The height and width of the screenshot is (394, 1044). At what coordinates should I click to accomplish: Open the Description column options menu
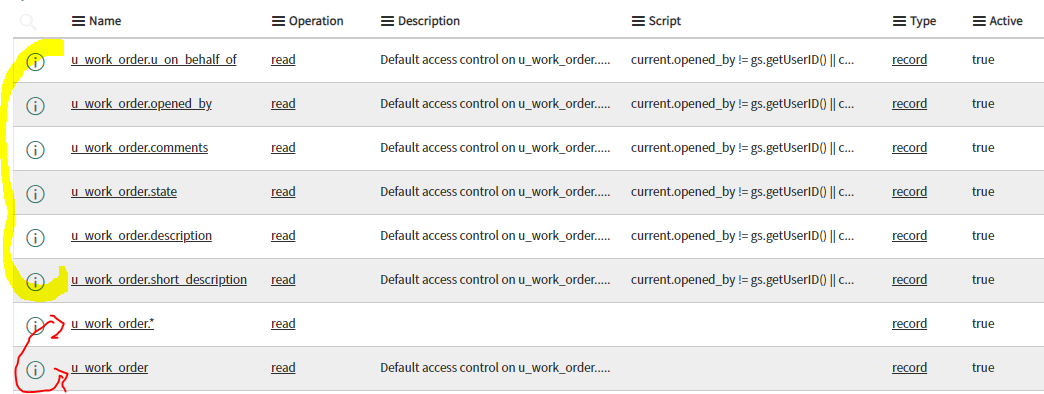pos(388,21)
